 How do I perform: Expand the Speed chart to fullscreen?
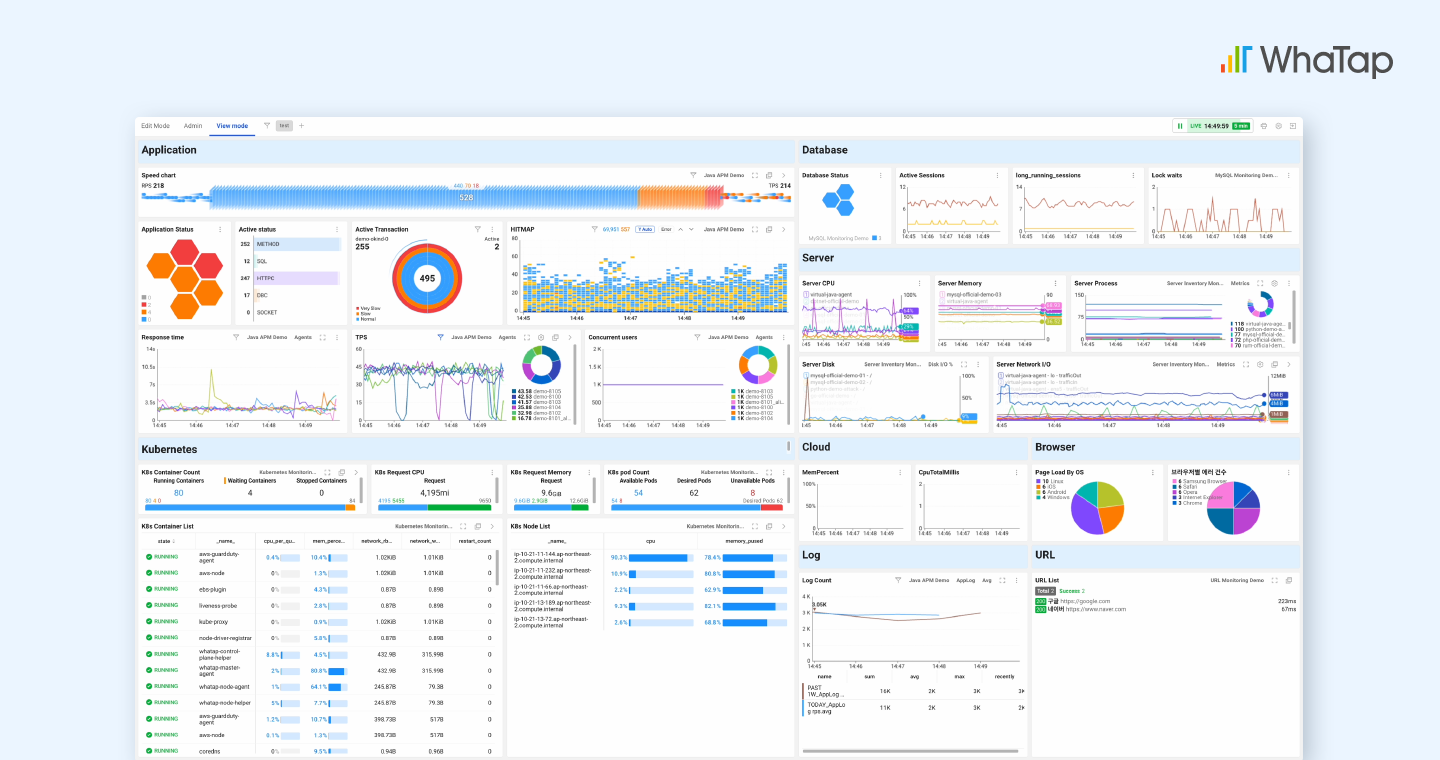point(755,175)
